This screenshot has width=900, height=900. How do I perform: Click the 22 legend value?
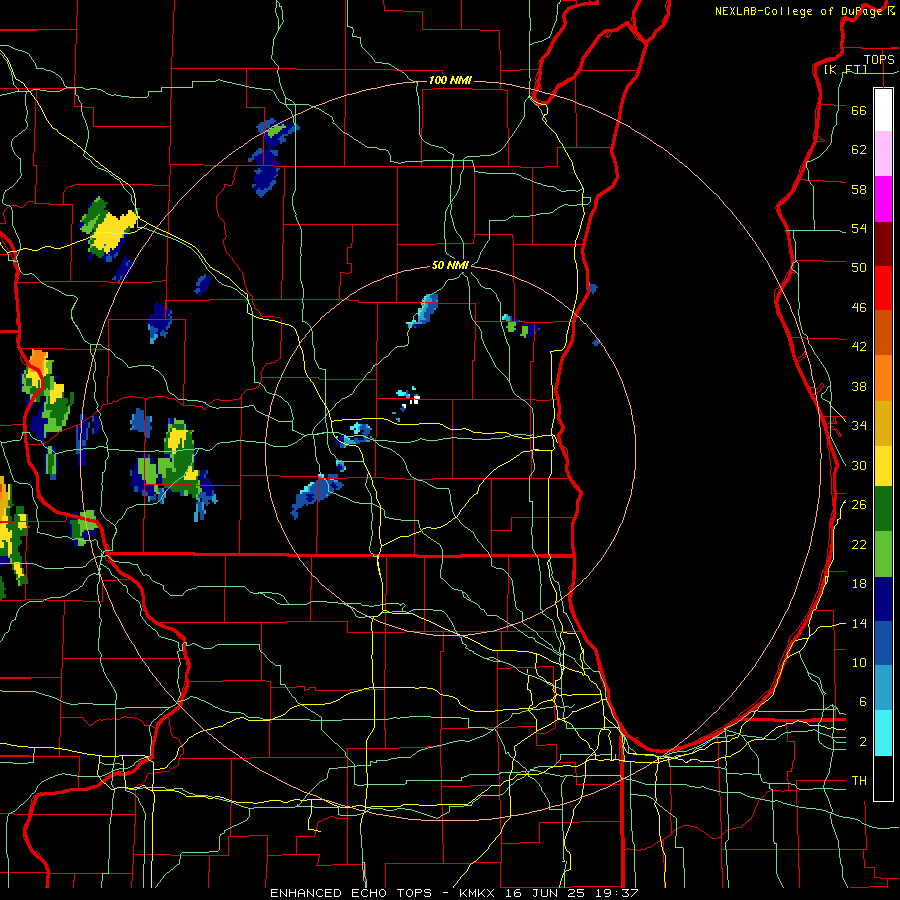click(859, 544)
